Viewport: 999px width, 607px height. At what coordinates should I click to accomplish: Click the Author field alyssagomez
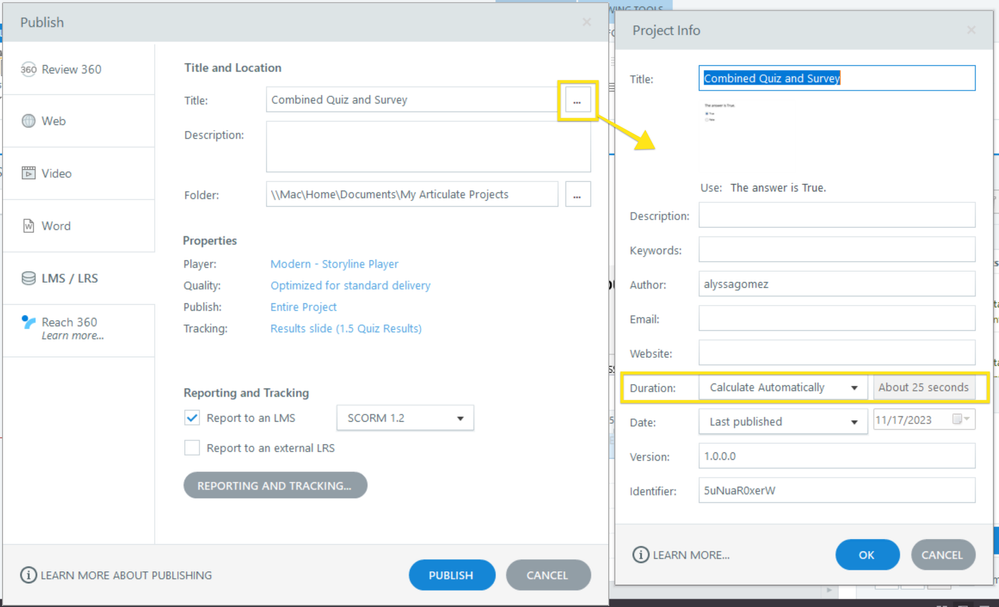tap(837, 284)
